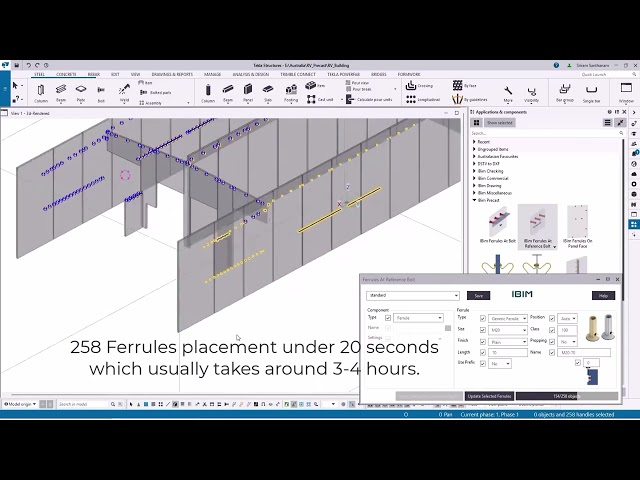Viewport: 640px width, 480px height.
Task: Select the steel Column tool
Action: pos(41,93)
